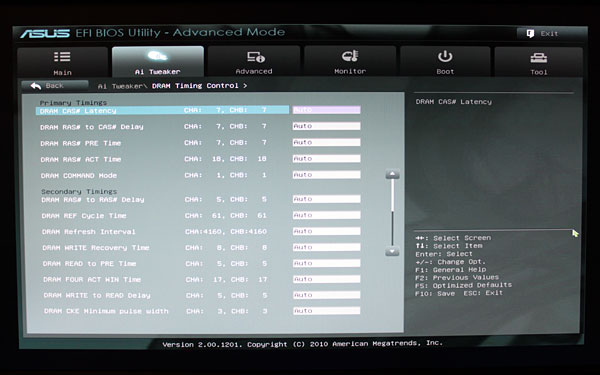This screenshot has width=600, height=375.
Task: Click the Back arrow icon
Action: [x=36, y=86]
